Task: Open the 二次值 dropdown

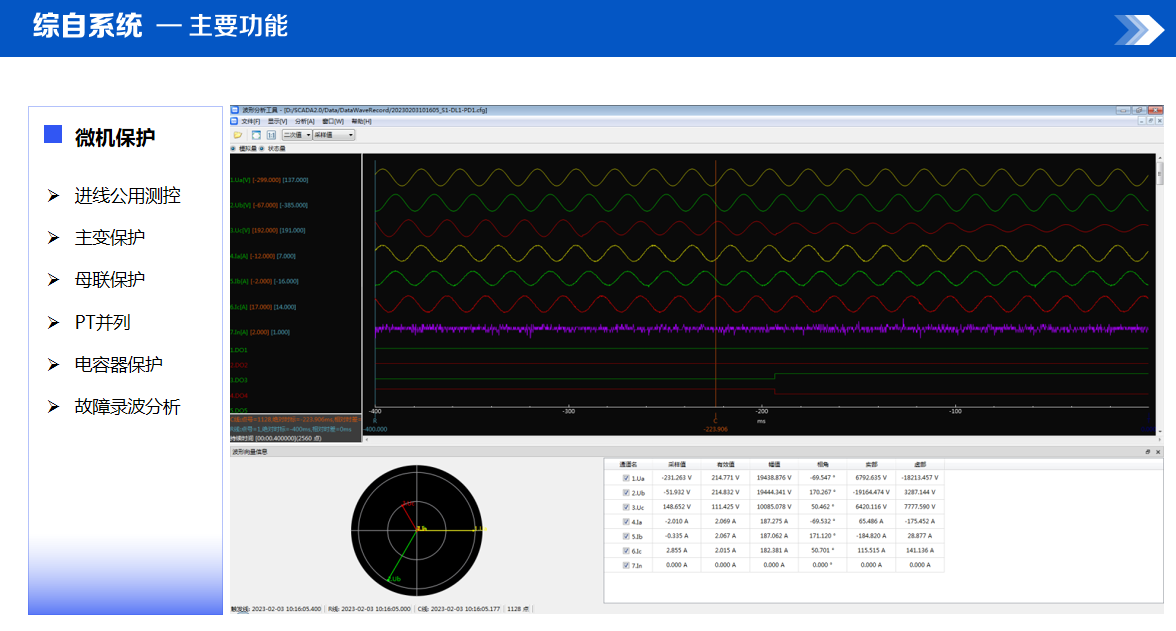Action: (x=296, y=134)
